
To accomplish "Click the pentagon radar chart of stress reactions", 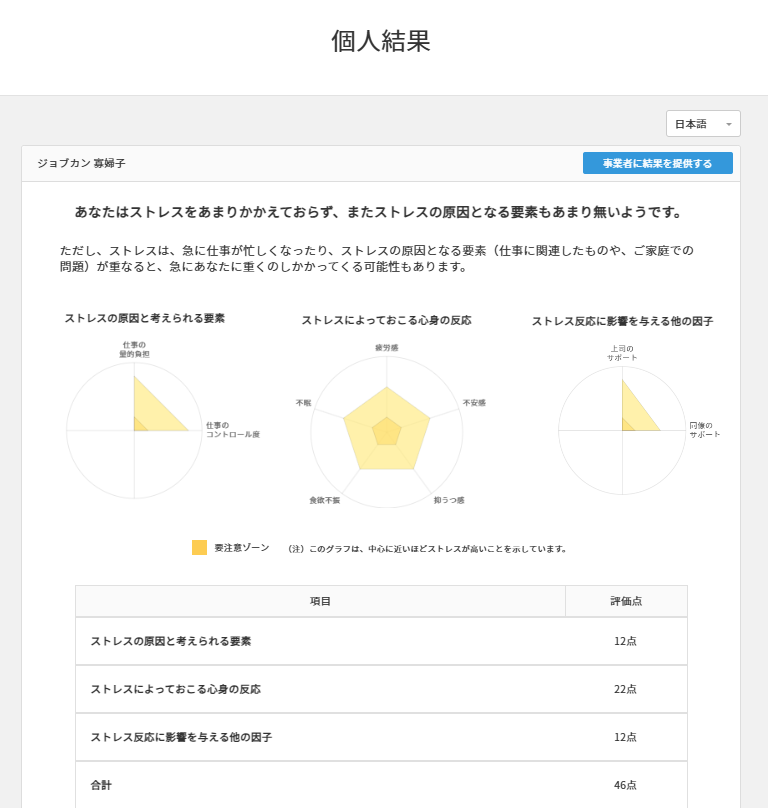I will [x=387, y=431].
